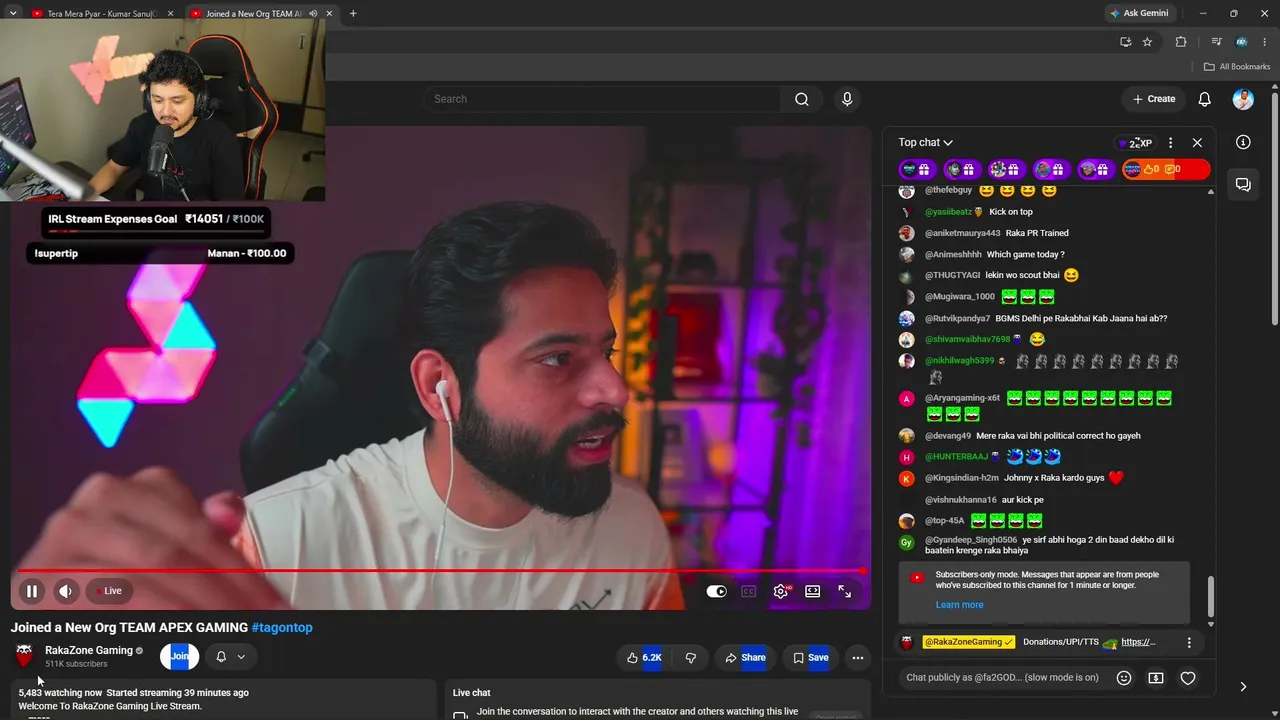Open Chrome profile avatar

pyautogui.click(x=1241, y=42)
